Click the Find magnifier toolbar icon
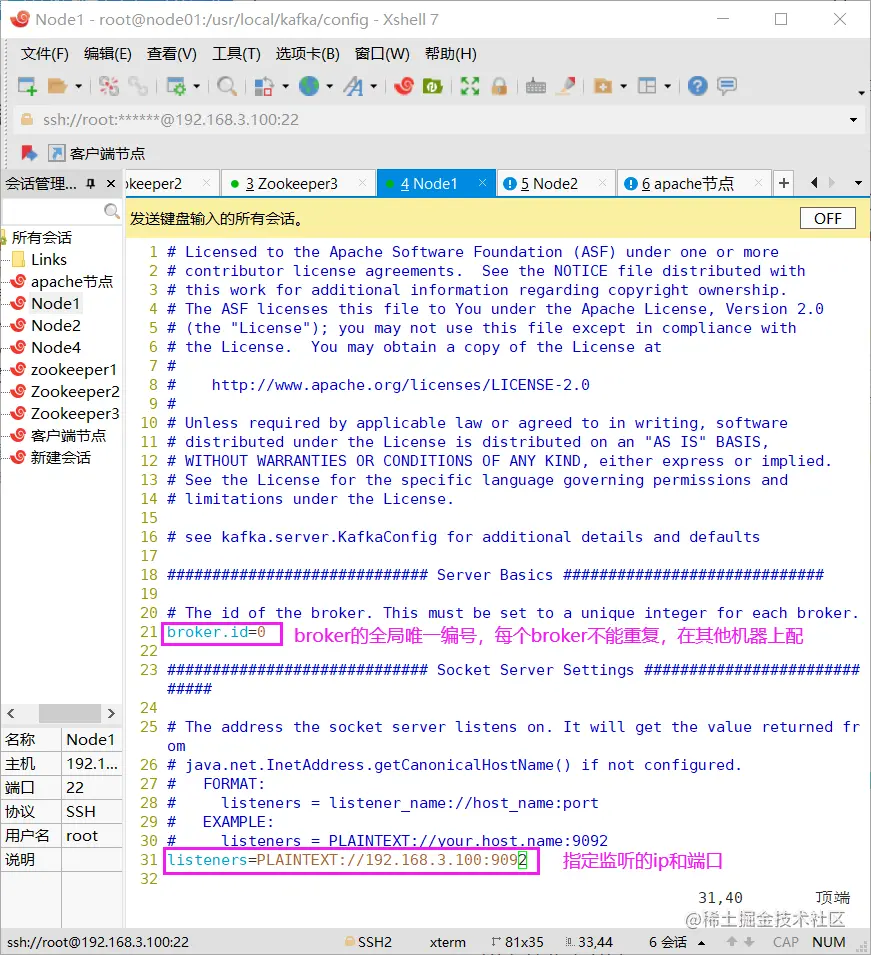 point(227,86)
